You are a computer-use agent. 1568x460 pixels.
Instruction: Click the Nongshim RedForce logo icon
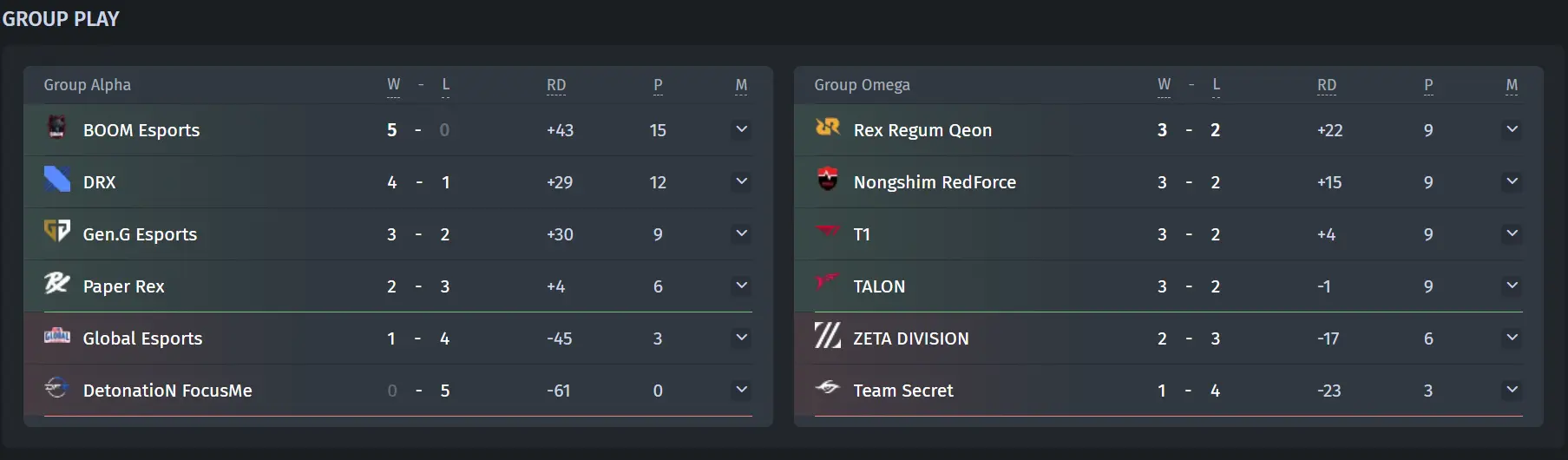pyautogui.click(x=828, y=180)
